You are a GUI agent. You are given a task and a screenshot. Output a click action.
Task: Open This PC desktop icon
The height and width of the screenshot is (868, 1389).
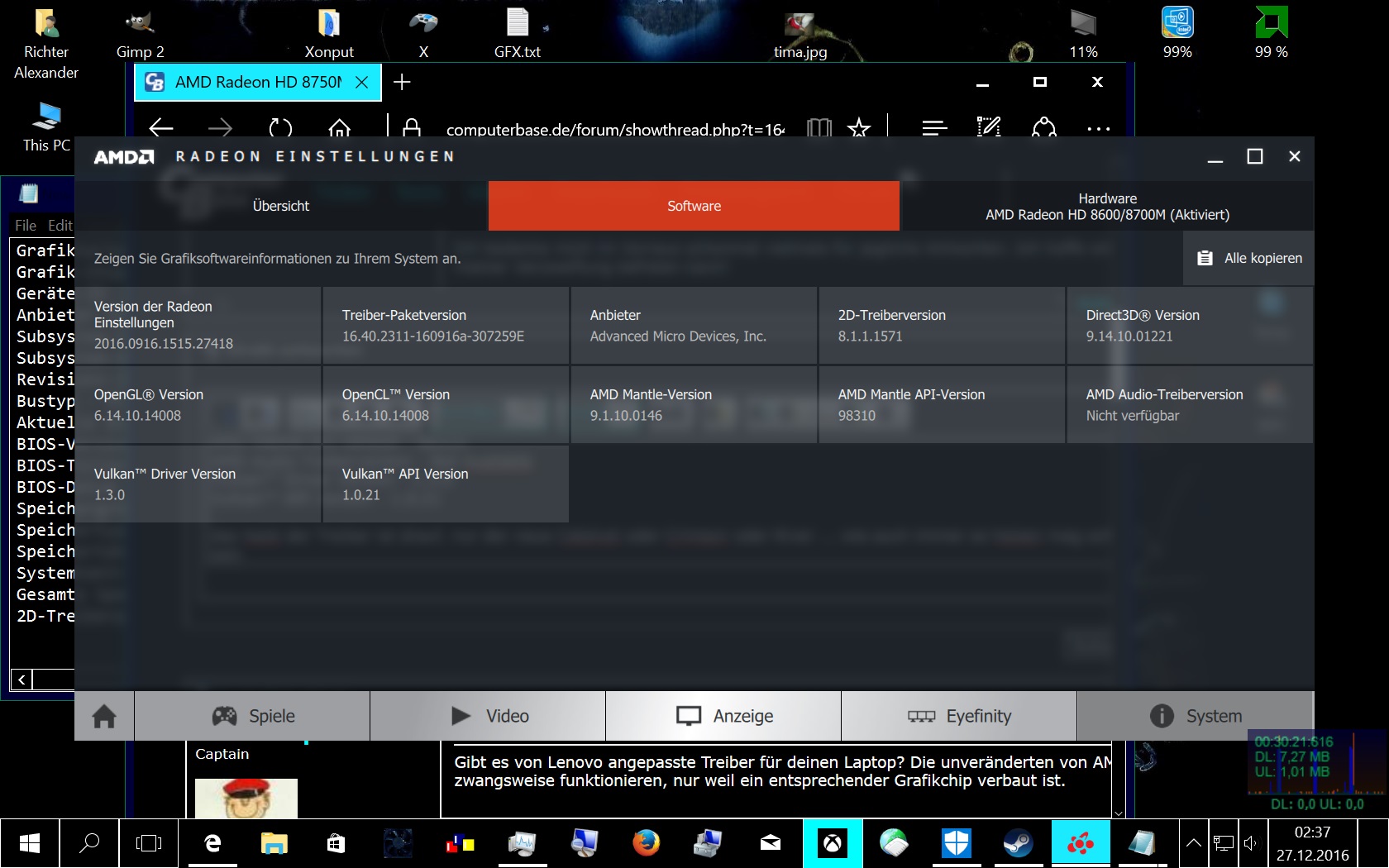tap(46, 126)
